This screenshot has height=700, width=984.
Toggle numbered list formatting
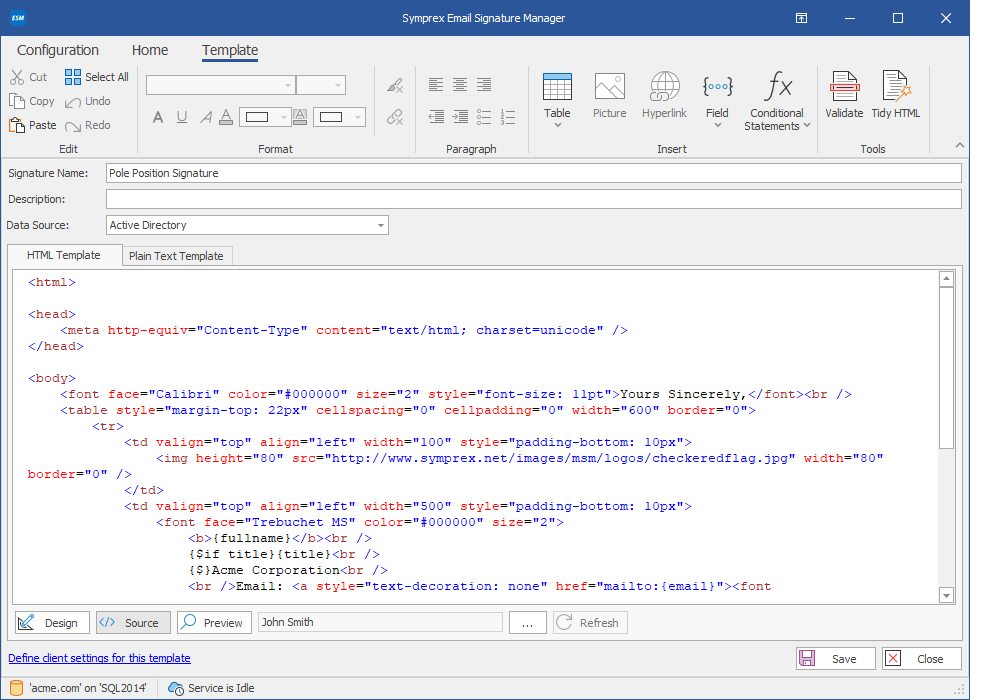(508, 117)
